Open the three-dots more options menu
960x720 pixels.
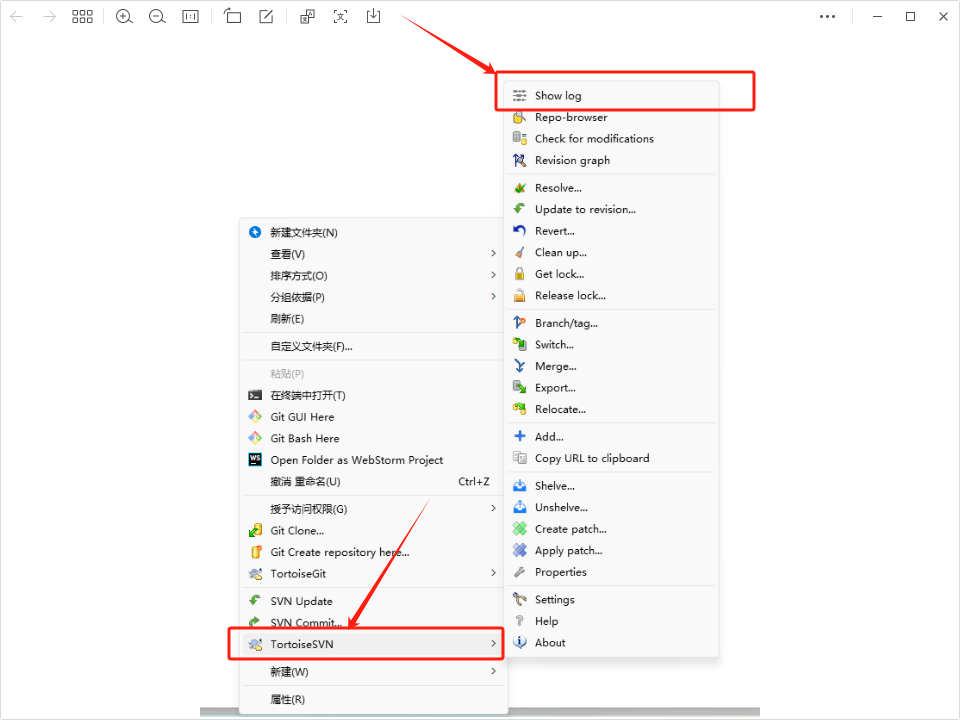pyautogui.click(x=827, y=17)
